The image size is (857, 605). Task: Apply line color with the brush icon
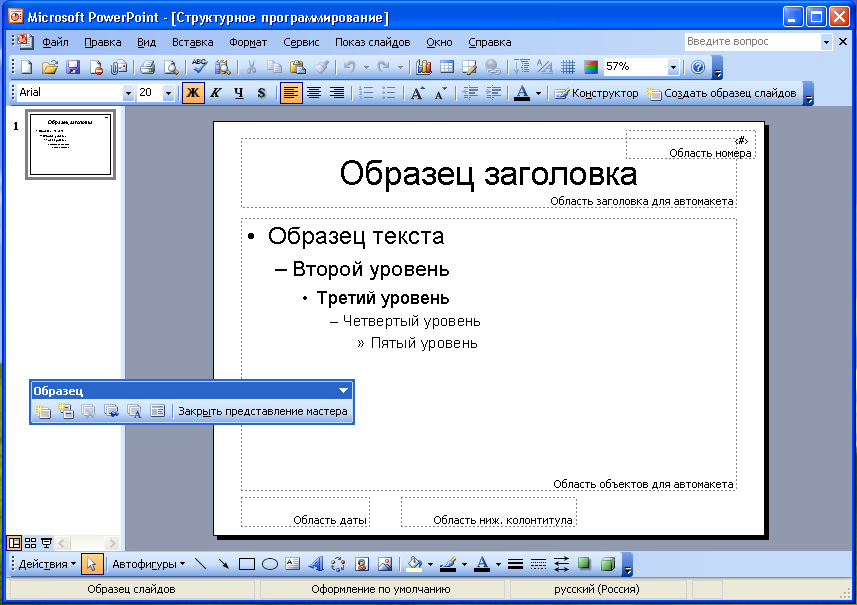click(448, 564)
